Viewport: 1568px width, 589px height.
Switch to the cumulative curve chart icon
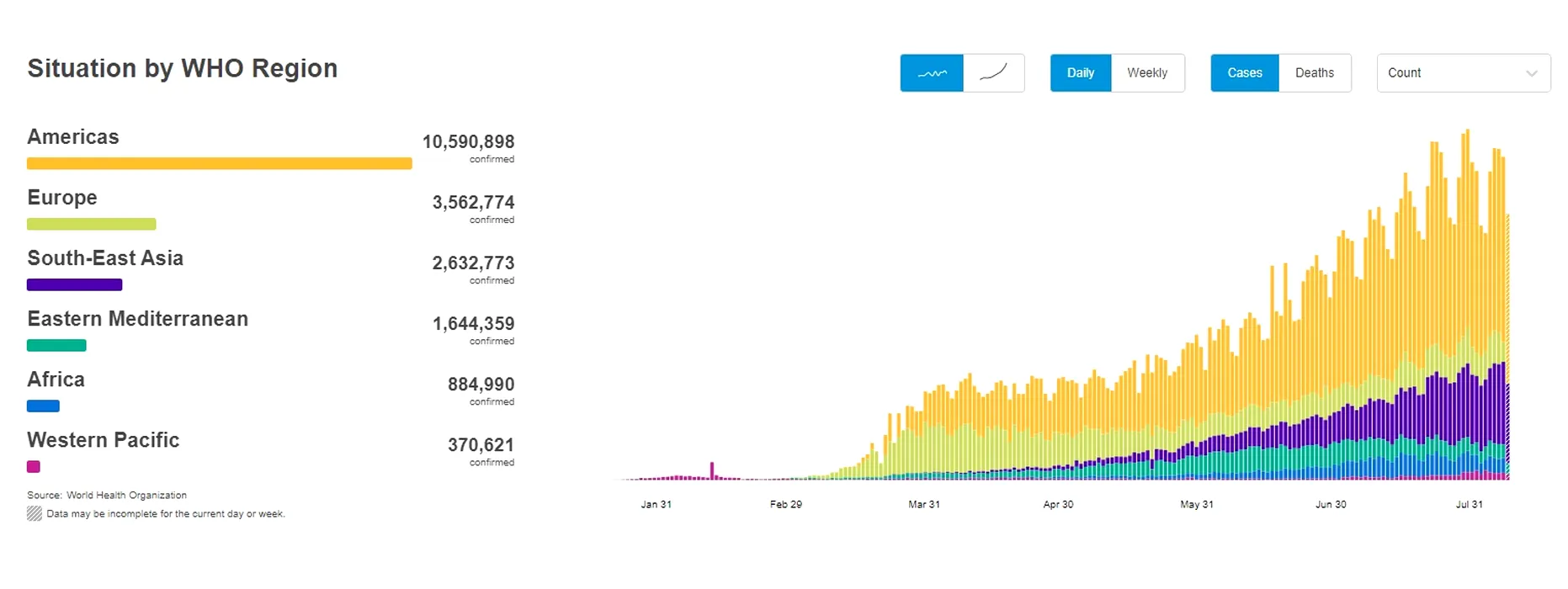tap(993, 73)
